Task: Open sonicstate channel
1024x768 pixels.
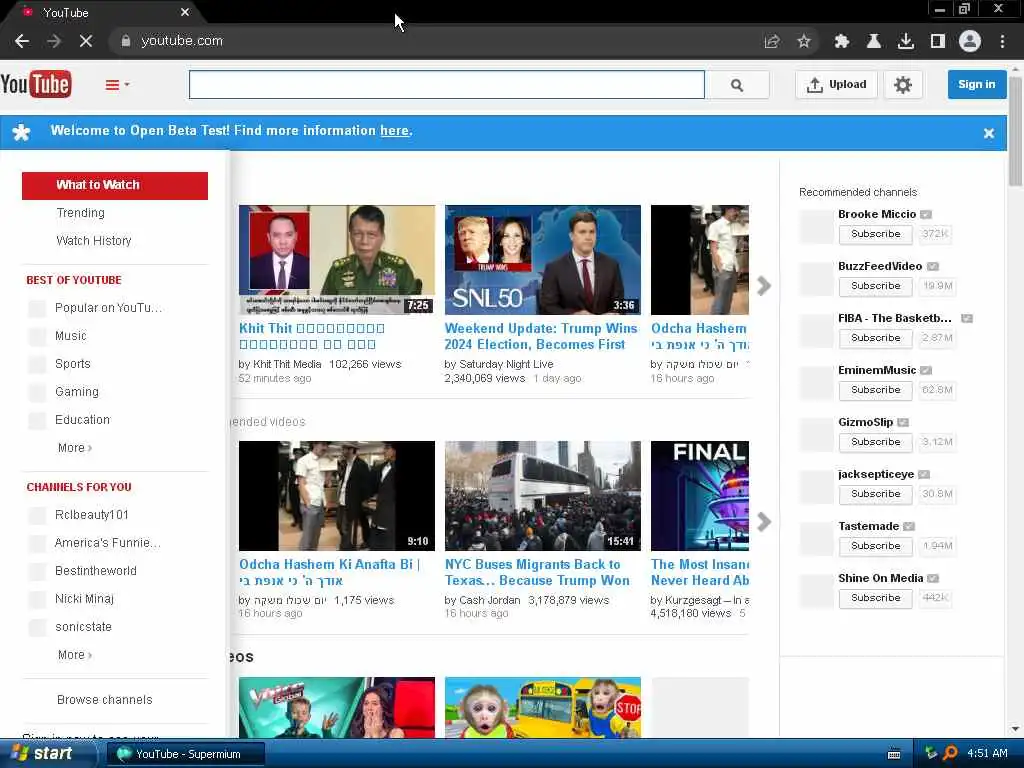Action: (x=83, y=628)
